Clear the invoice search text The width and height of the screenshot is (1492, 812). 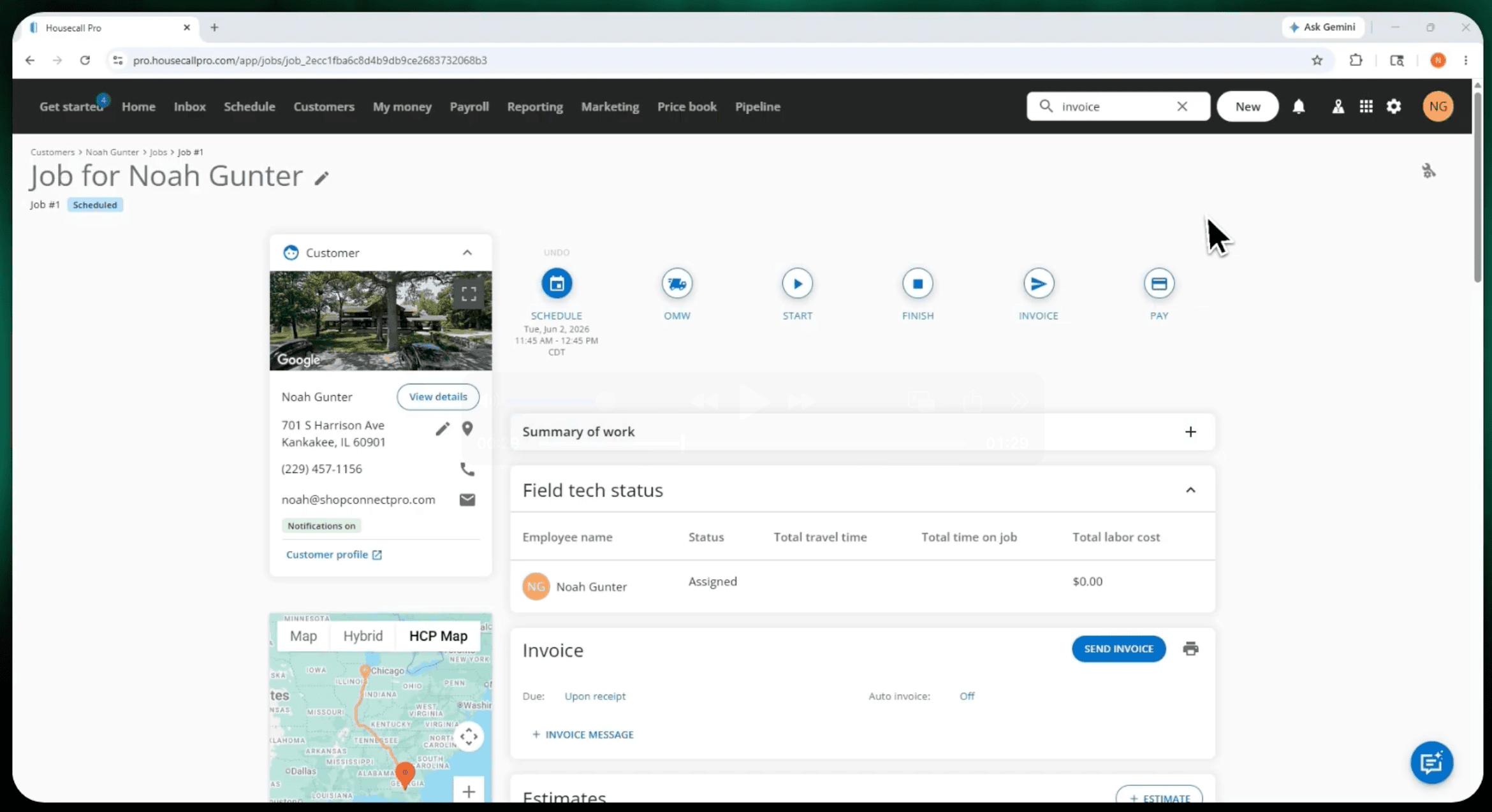[1182, 106]
